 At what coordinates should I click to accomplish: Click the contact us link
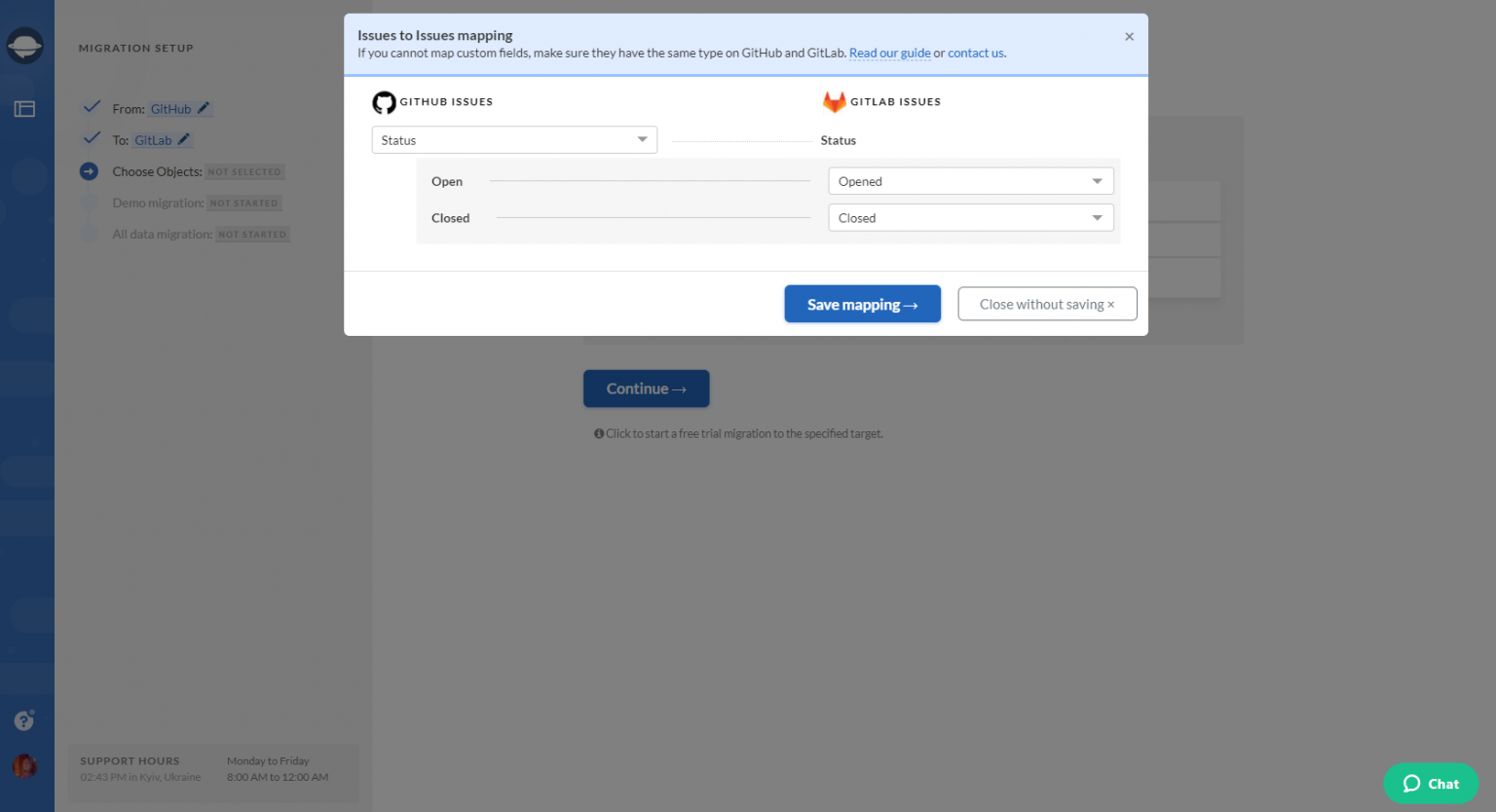pos(975,53)
